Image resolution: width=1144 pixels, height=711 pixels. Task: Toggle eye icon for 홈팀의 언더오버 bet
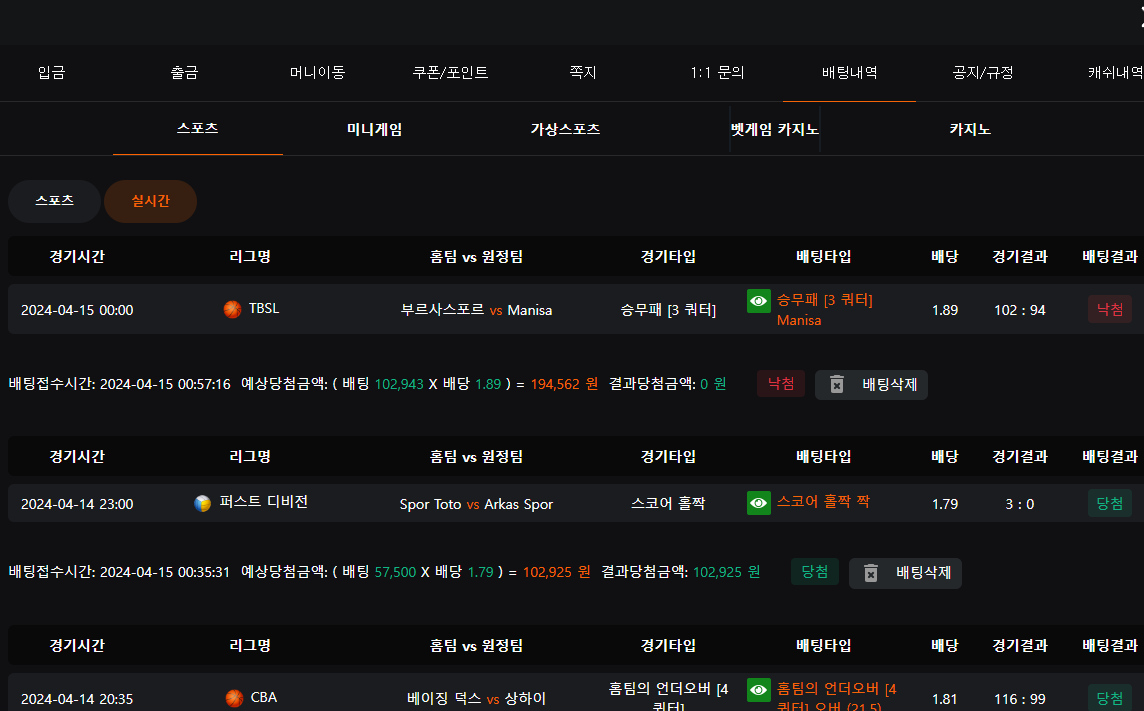(759, 690)
